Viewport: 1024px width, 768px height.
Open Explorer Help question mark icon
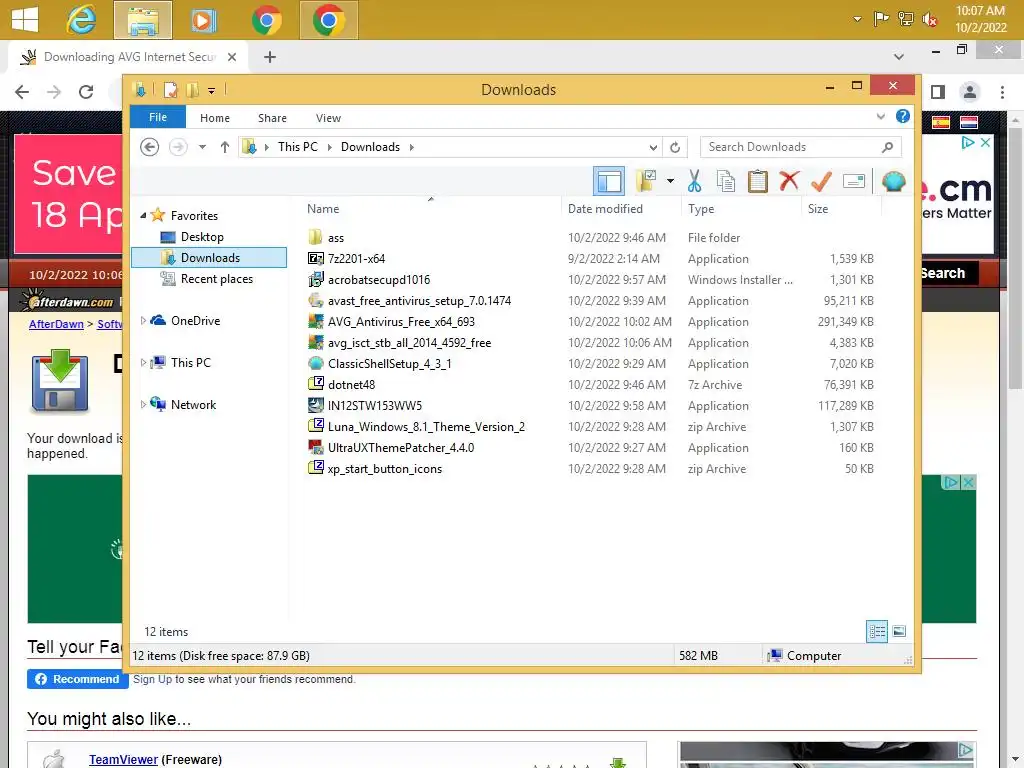(903, 116)
